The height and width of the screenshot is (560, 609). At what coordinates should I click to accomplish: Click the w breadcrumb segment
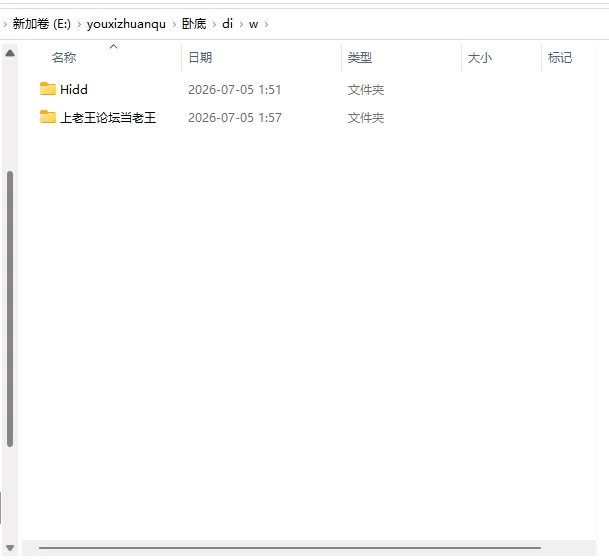(x=253, y=24)
